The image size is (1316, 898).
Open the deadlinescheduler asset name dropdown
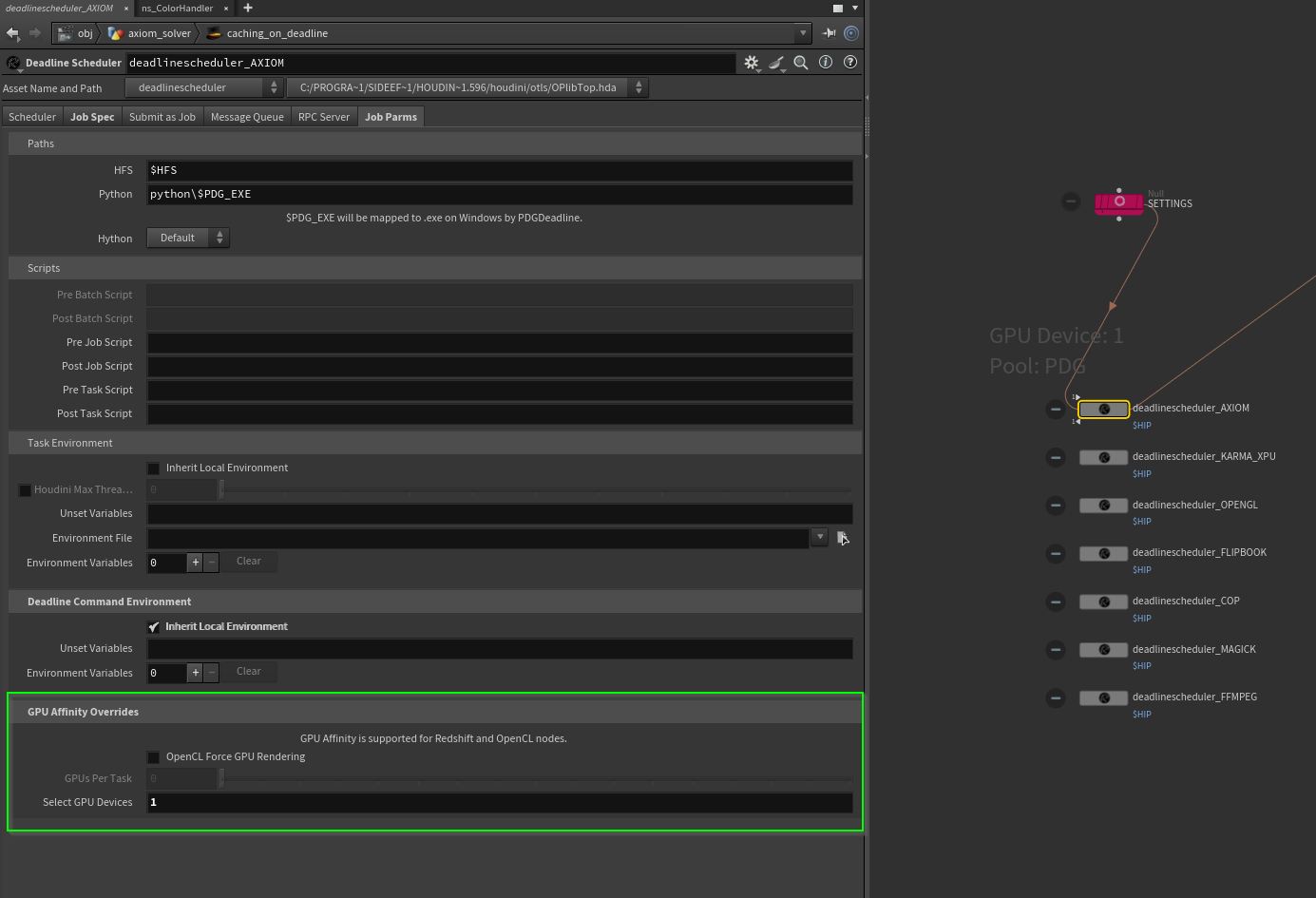coord(204,87)
